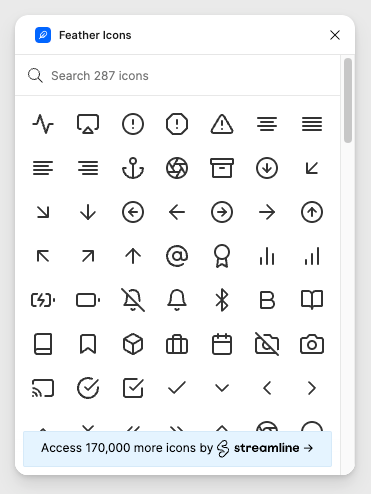Focus the Search 287 icons field
The width and height of the screenshot is (371, 494).
point(178,76)
